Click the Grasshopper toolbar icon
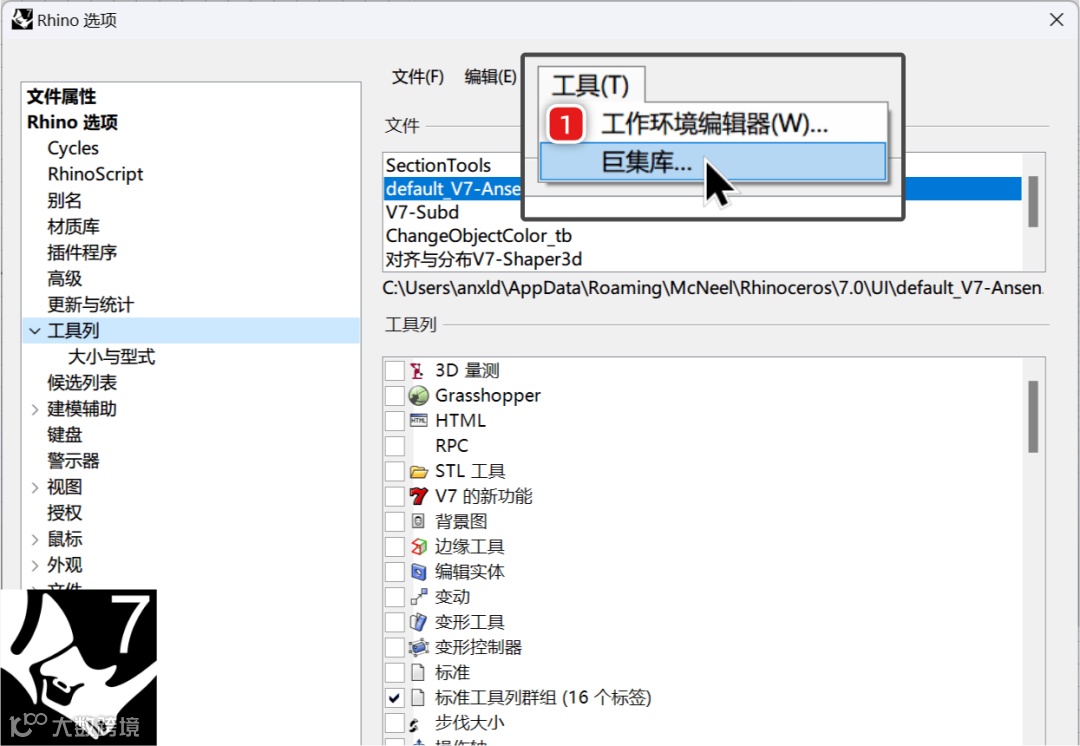Image resolution: width=1080 pixels, height=746 pixels. [418, 395]
